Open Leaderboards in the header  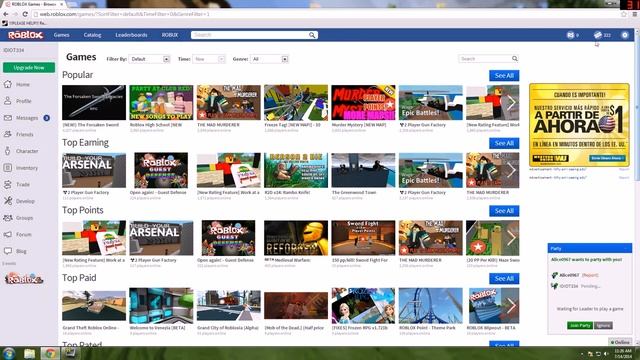click(x=131, y=35)
